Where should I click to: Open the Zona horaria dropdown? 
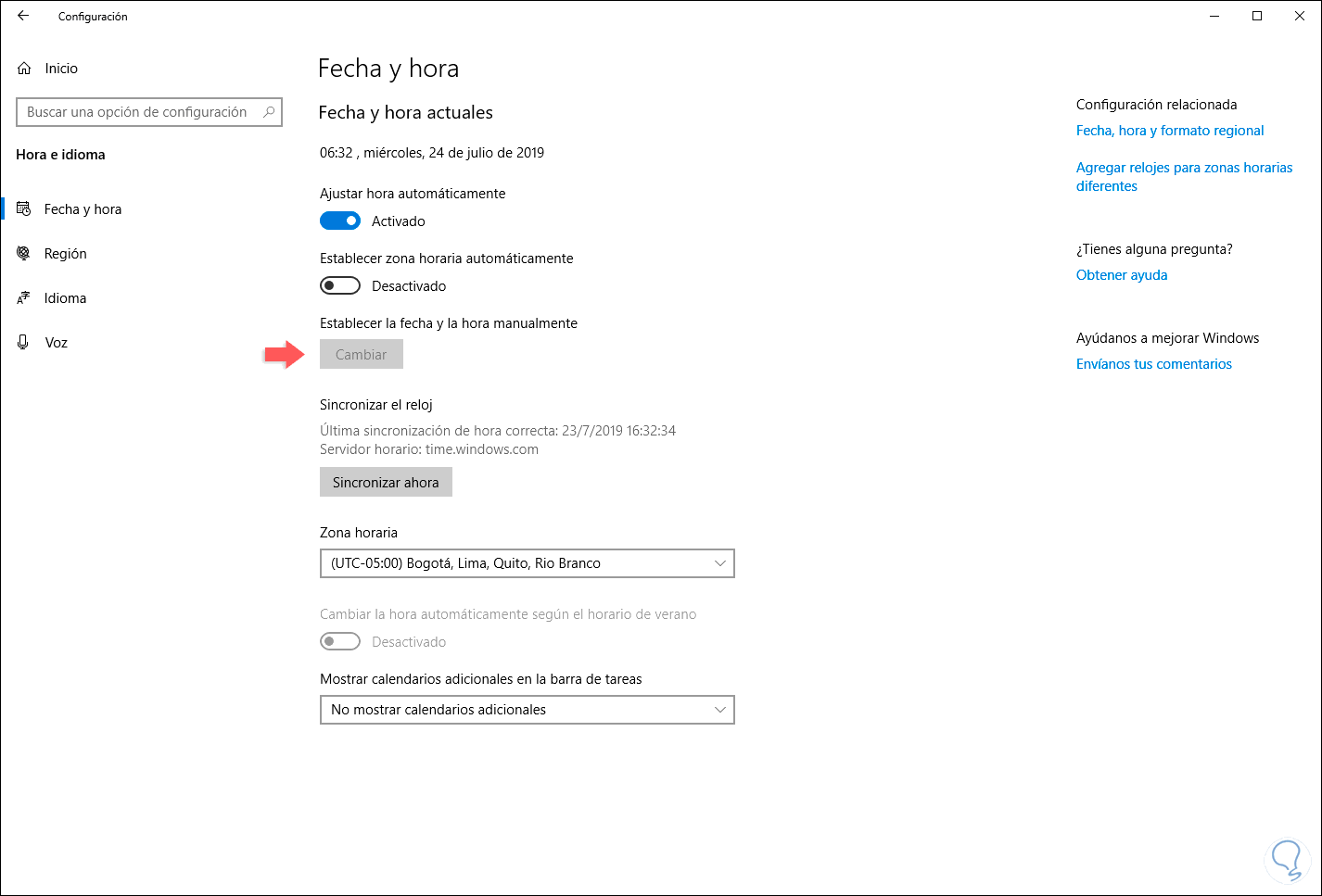pos(527,563)
